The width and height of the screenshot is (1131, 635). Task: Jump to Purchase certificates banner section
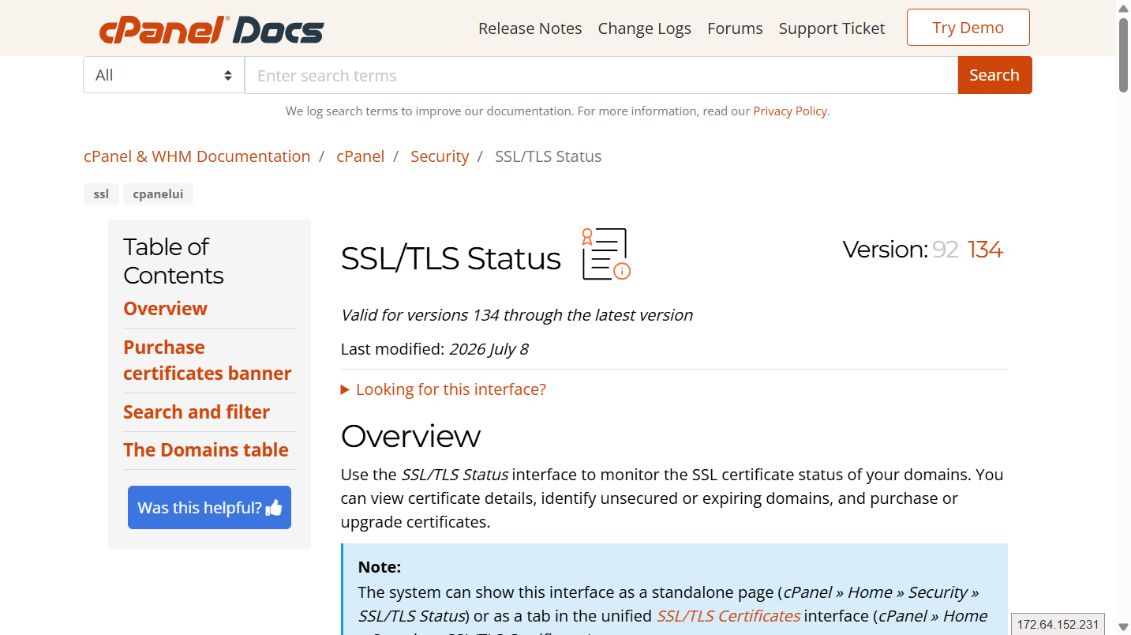(x=207, y=360)
